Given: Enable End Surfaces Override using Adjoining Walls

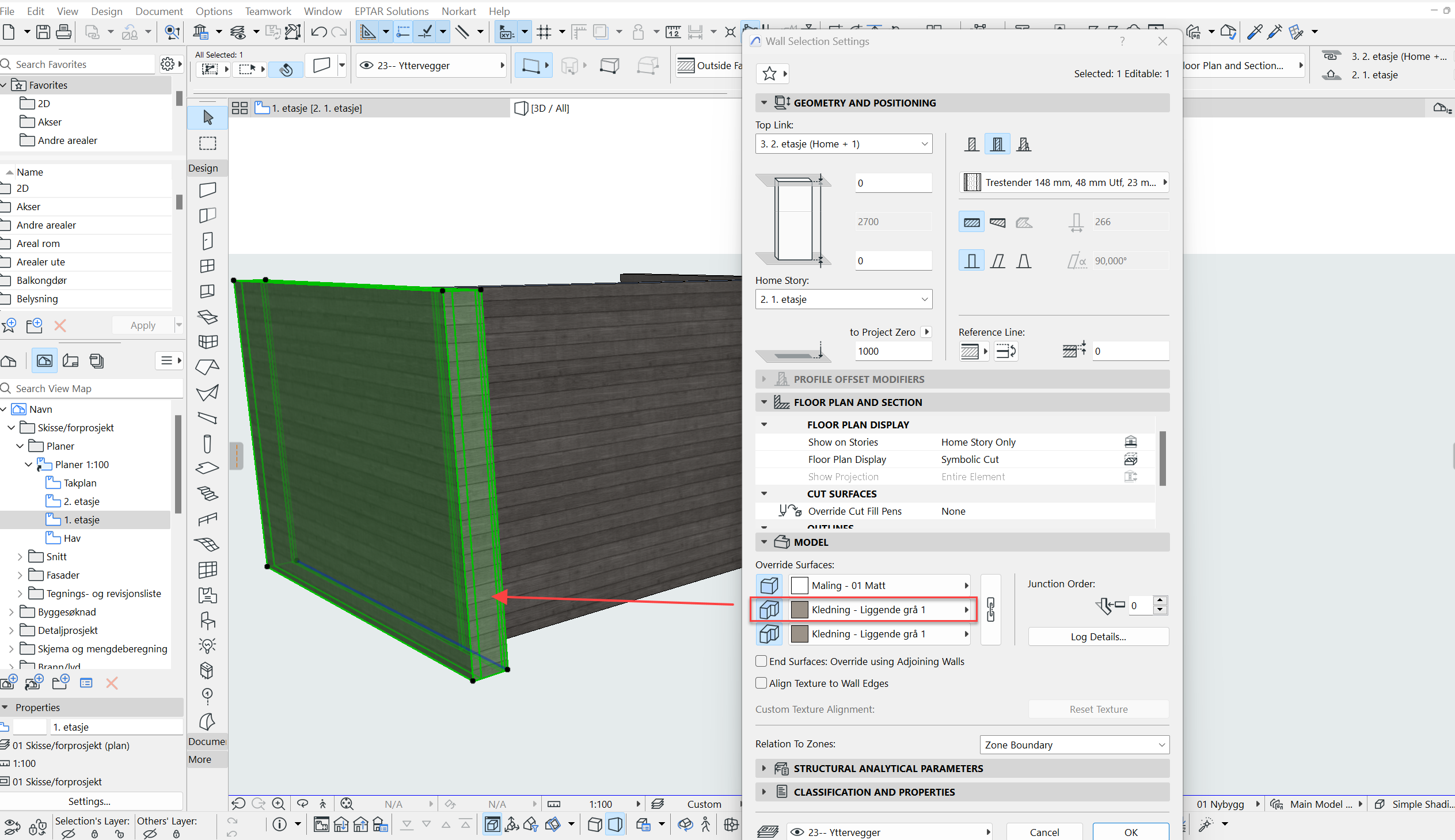Looking at the screenshot, I should coord(762,661).
